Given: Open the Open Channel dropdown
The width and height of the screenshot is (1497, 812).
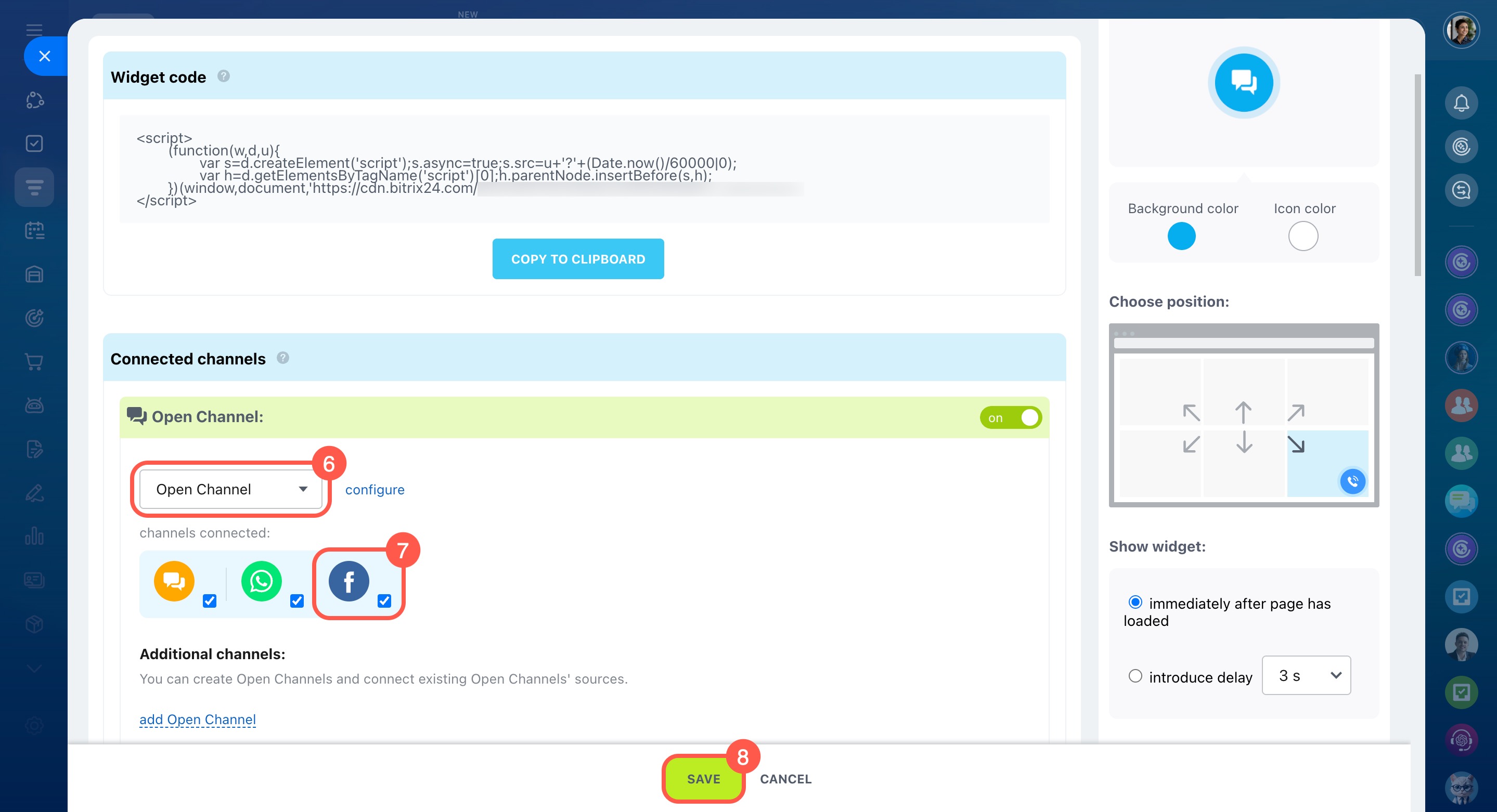Looking at the screenshot, I should click(231, 489).
